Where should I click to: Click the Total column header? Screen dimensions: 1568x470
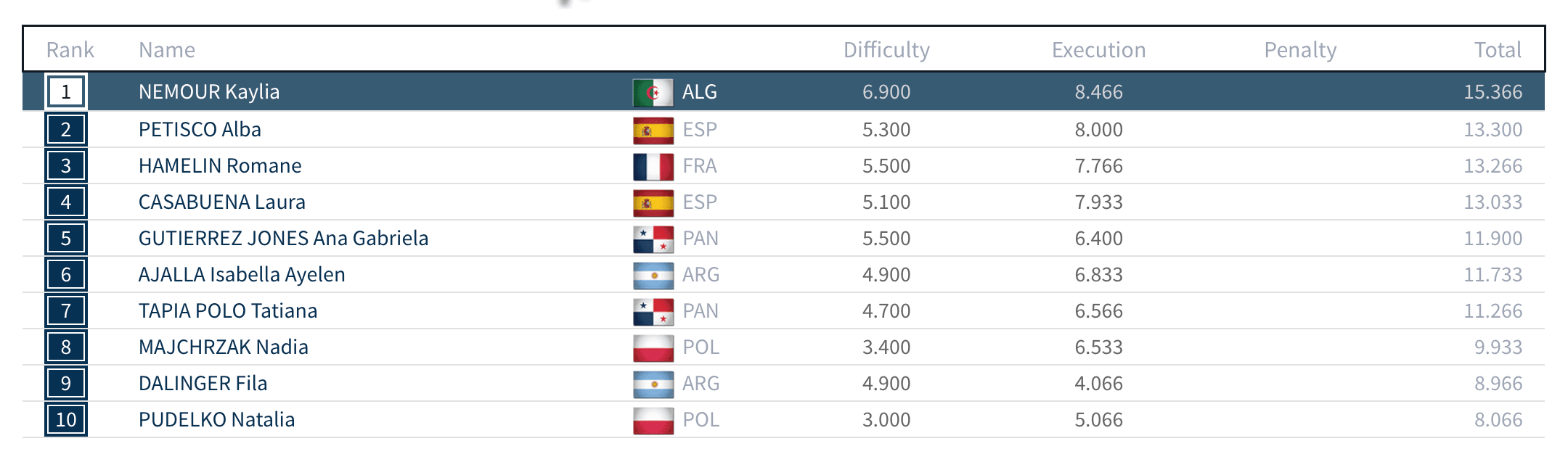point(1498,50)
